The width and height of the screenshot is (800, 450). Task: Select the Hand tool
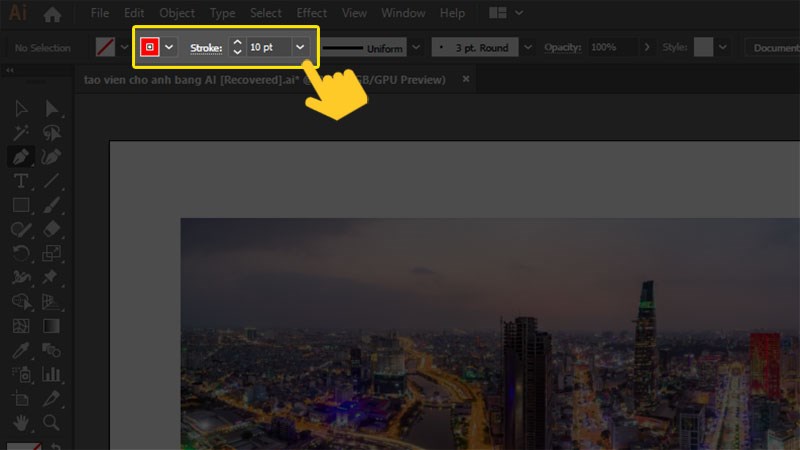coord(21,422)
